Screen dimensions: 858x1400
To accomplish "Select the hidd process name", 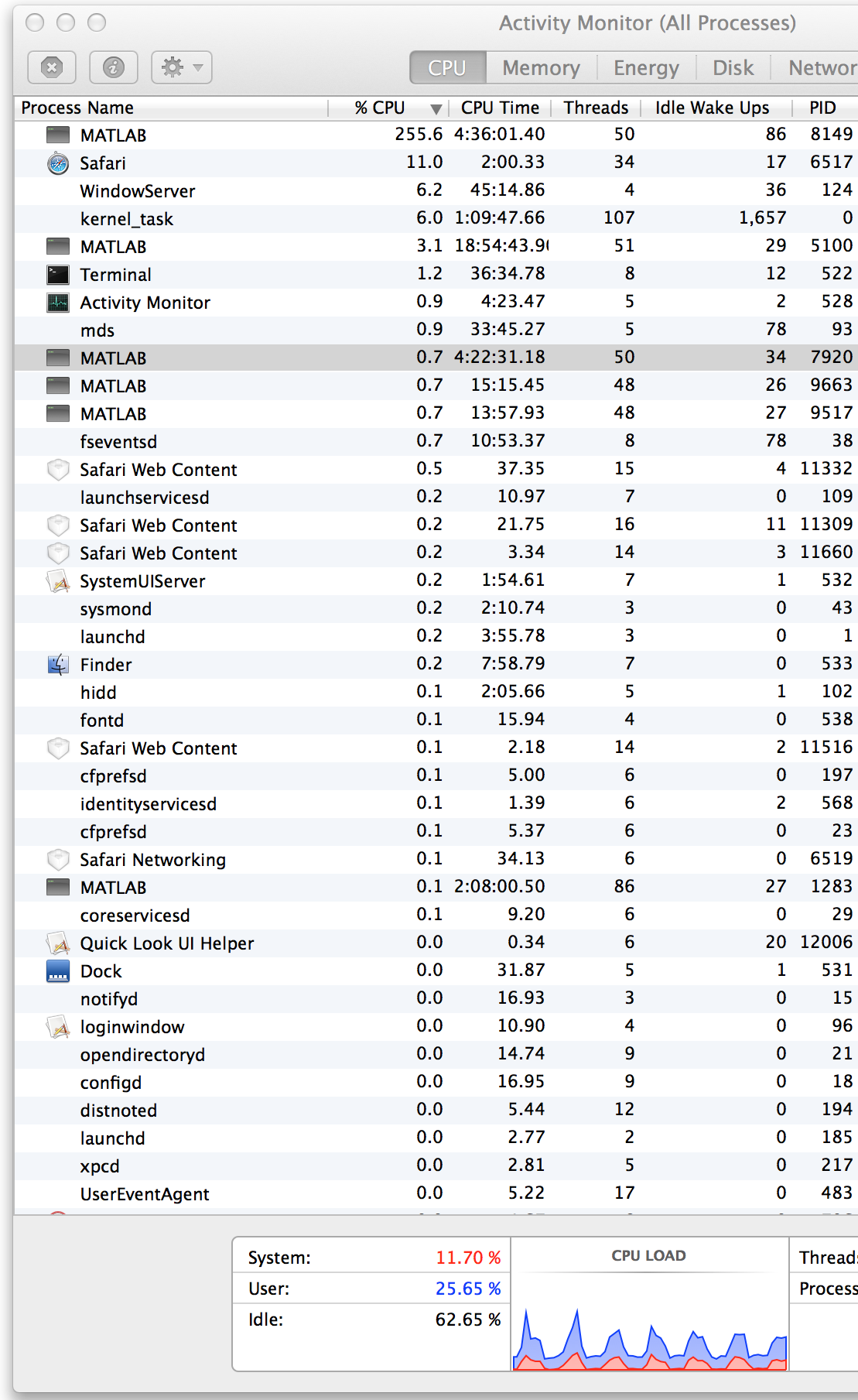I will (98, 693).
